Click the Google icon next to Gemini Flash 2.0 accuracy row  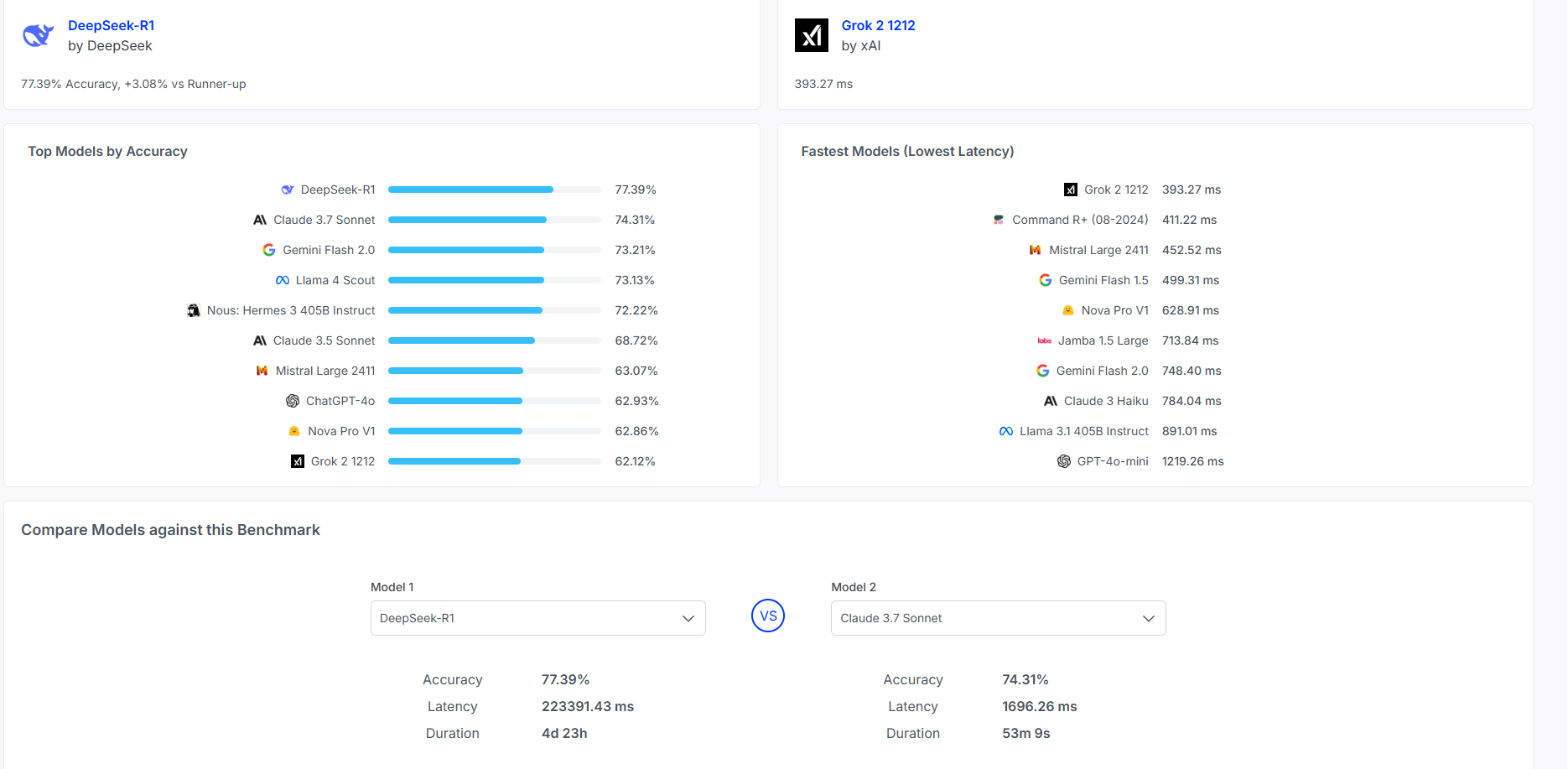tap(269, 250)
